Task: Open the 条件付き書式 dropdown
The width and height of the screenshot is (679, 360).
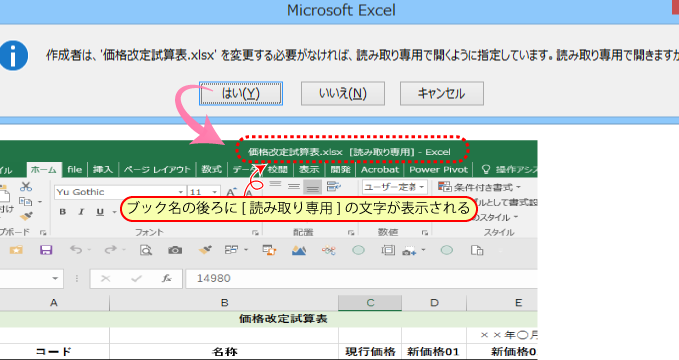Action: (x=479, y=187)
